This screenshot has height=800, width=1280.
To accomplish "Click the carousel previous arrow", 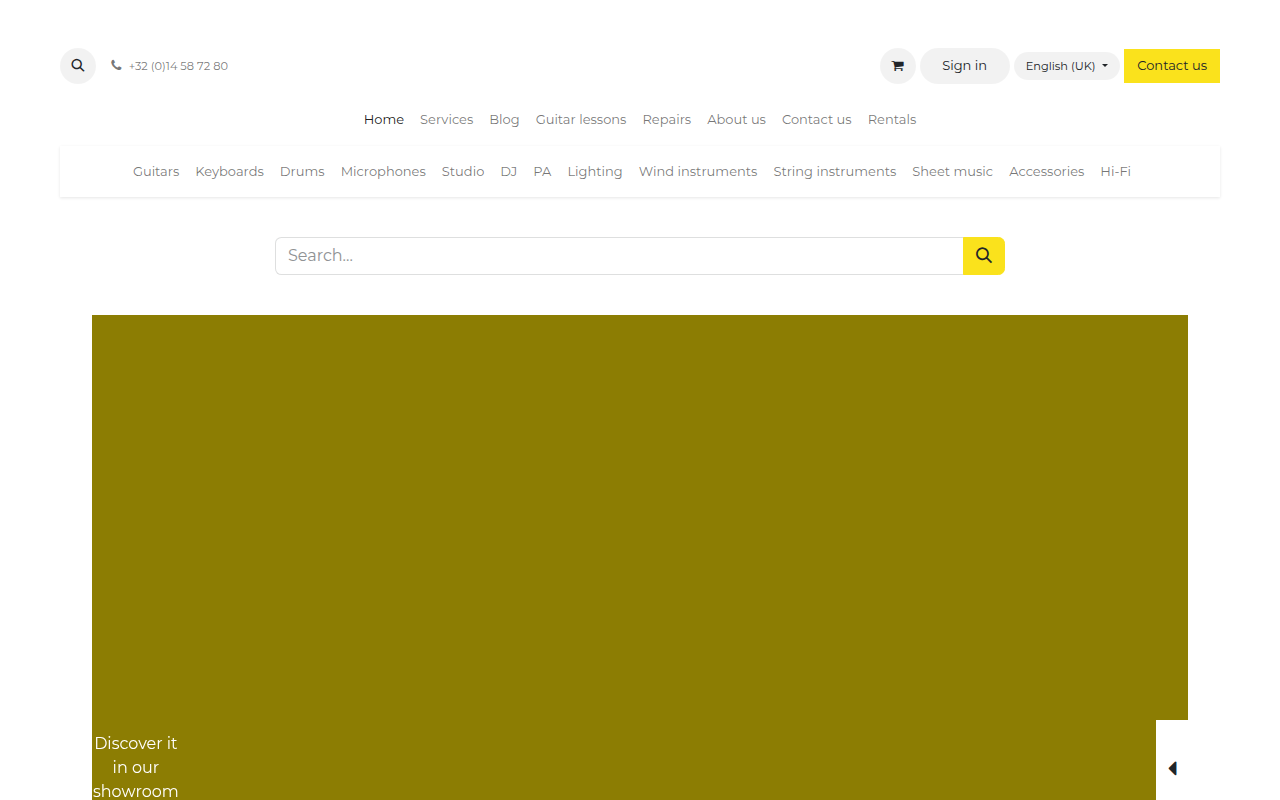I will [x=1172, y=768].
